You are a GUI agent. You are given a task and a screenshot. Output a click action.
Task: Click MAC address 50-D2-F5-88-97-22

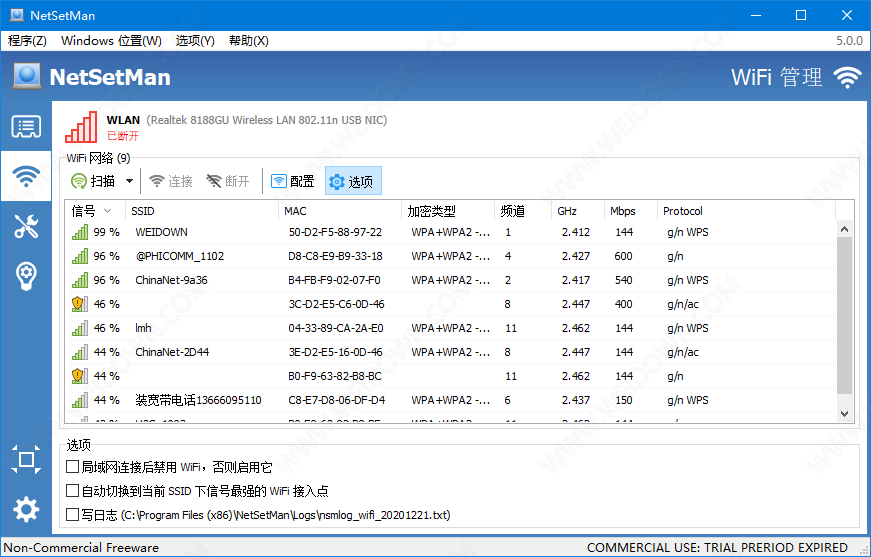tap(335, 232)
